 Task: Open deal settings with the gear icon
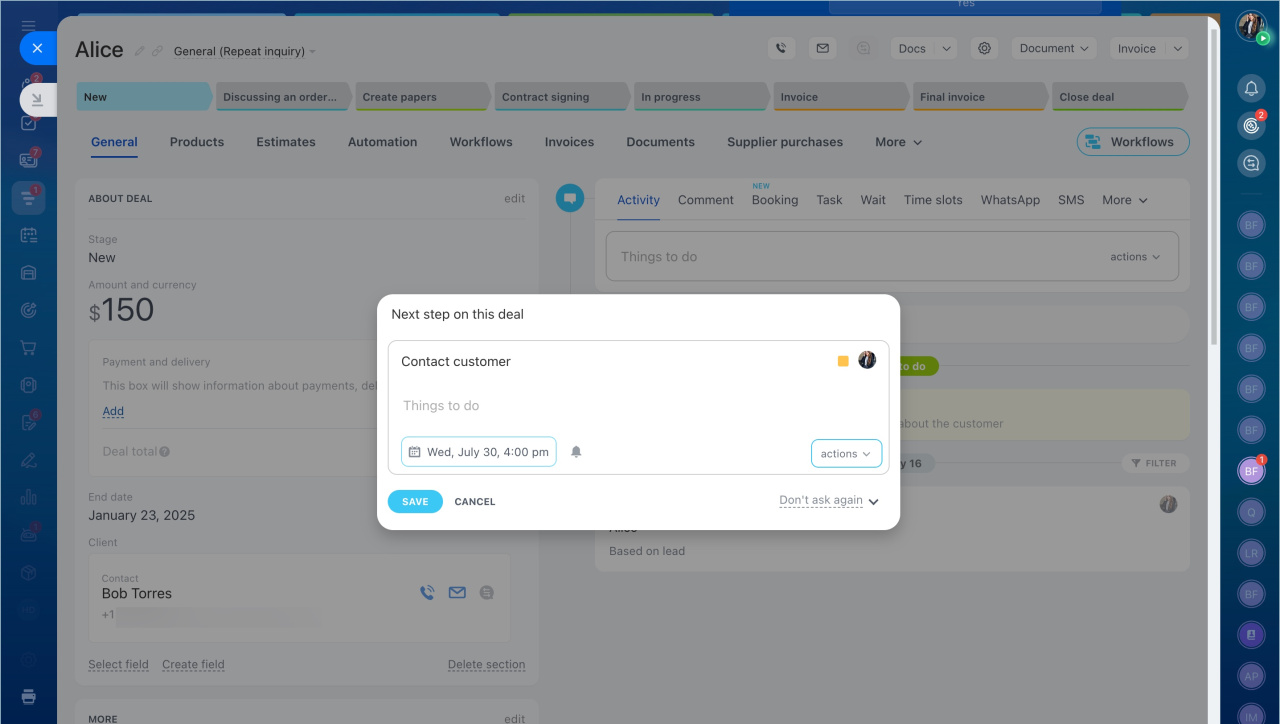click(x=985, y=48)
